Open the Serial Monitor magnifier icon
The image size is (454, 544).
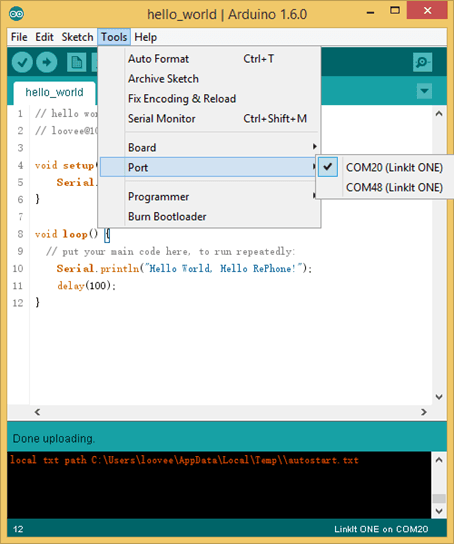422,62
